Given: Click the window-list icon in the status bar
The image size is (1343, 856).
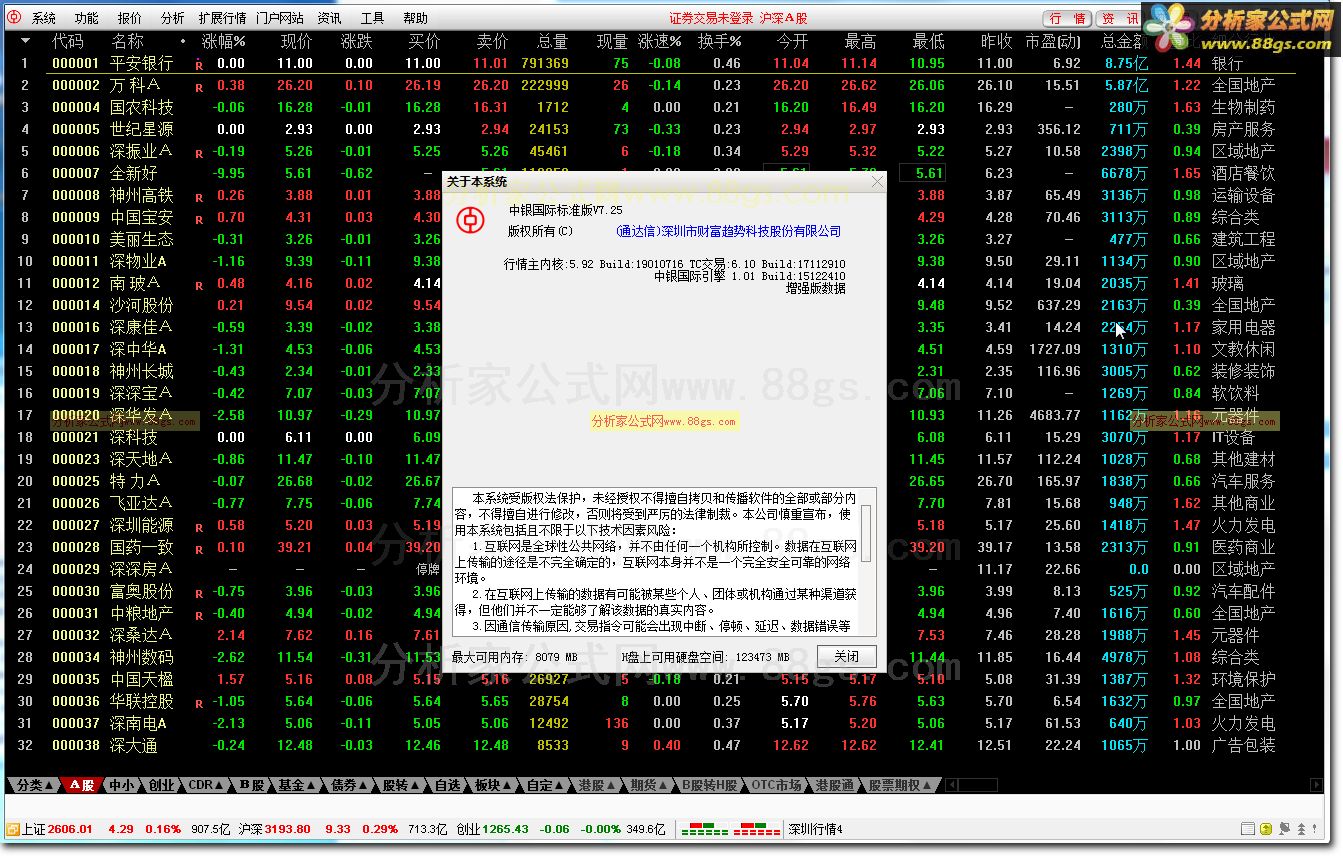Looking at the screenshot, I should point(1248,829).
